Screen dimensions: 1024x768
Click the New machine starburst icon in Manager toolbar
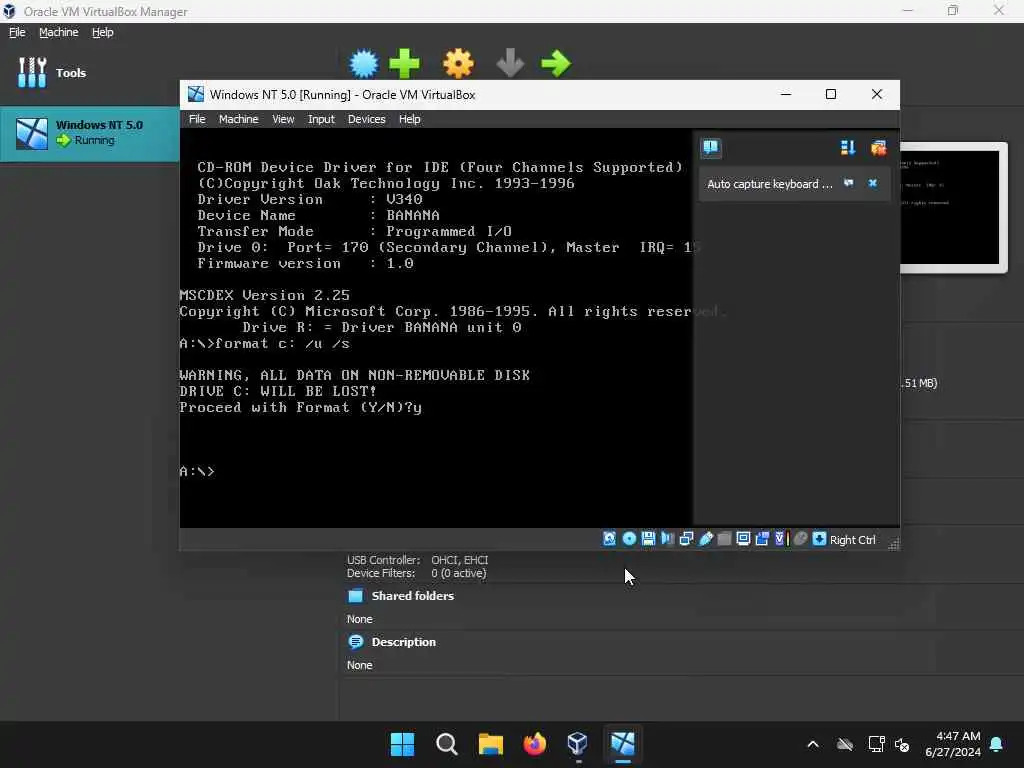coord(364,63)
